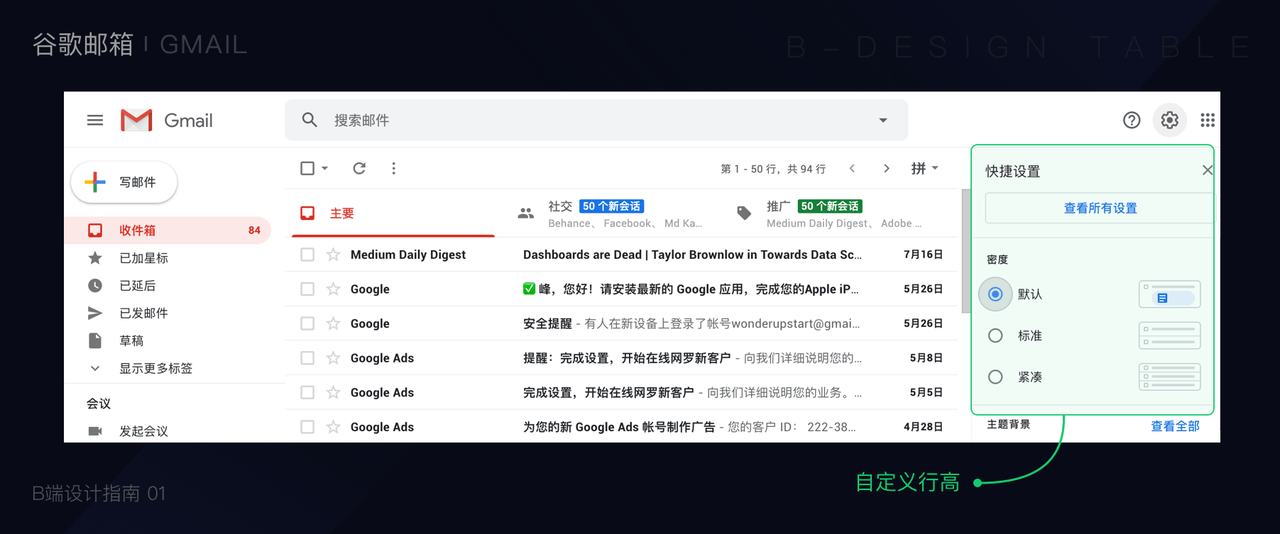Click the green 50 个新会话 badge on 推广
Image resolution: width=1280 pixels, height=534 pixels.
(x=830, y=206)
